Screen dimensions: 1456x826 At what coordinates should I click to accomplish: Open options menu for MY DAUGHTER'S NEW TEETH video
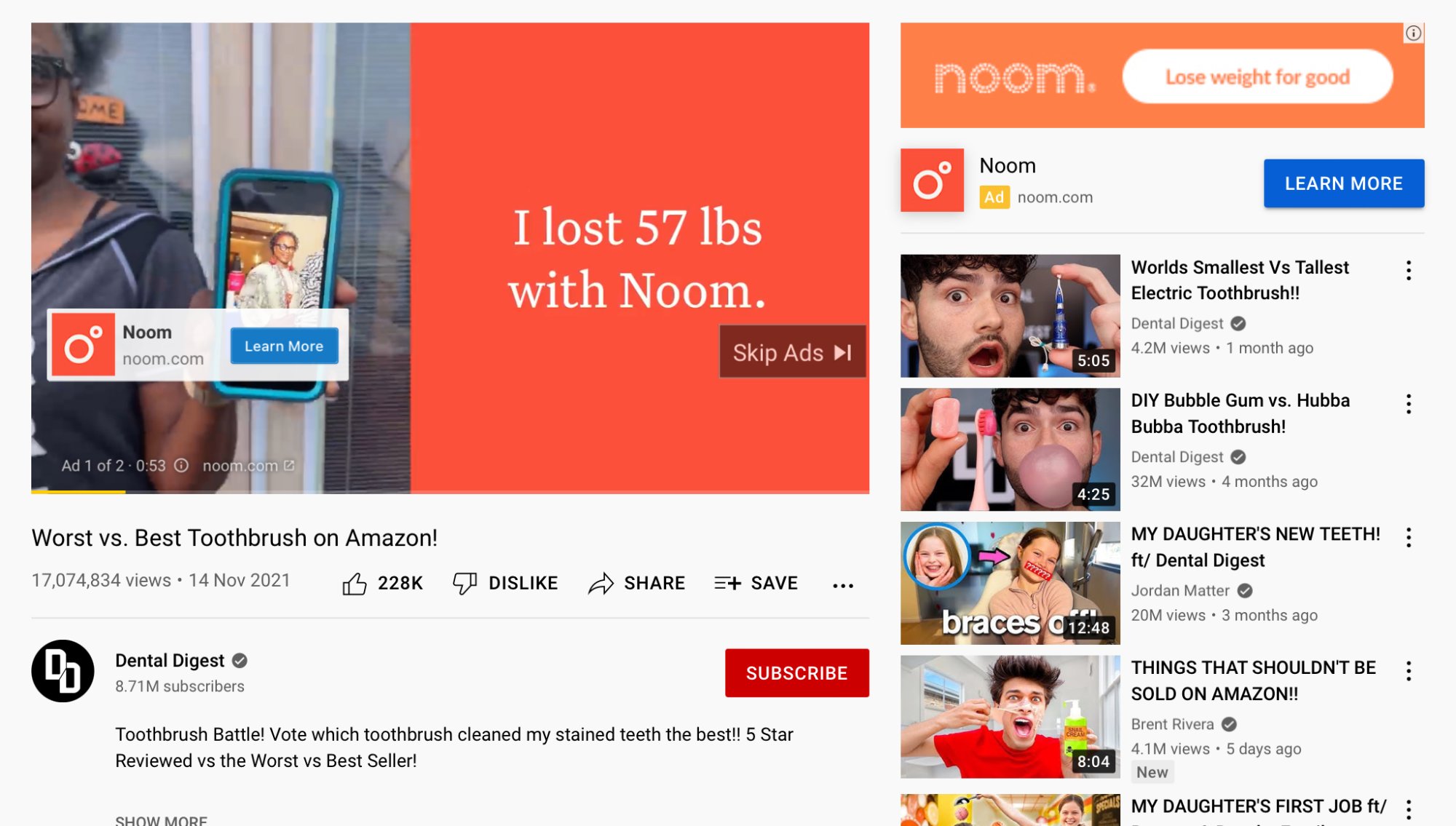tap(1408, 538)
